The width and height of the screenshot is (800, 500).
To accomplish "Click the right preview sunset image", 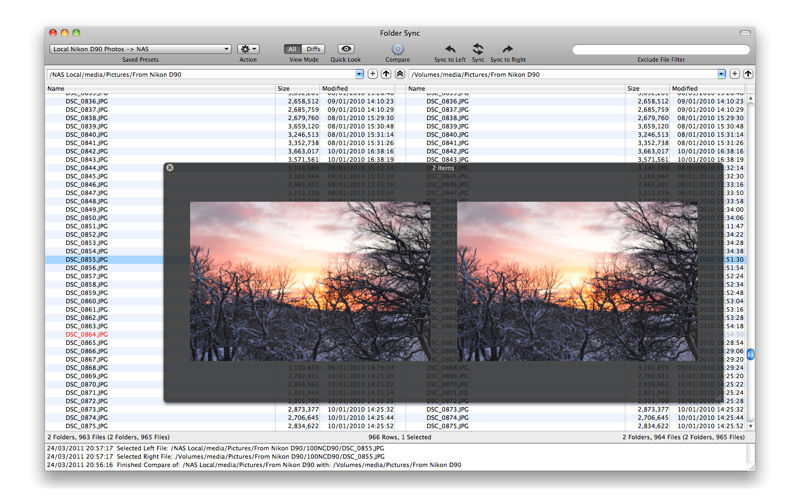I will tap(577, 281).
